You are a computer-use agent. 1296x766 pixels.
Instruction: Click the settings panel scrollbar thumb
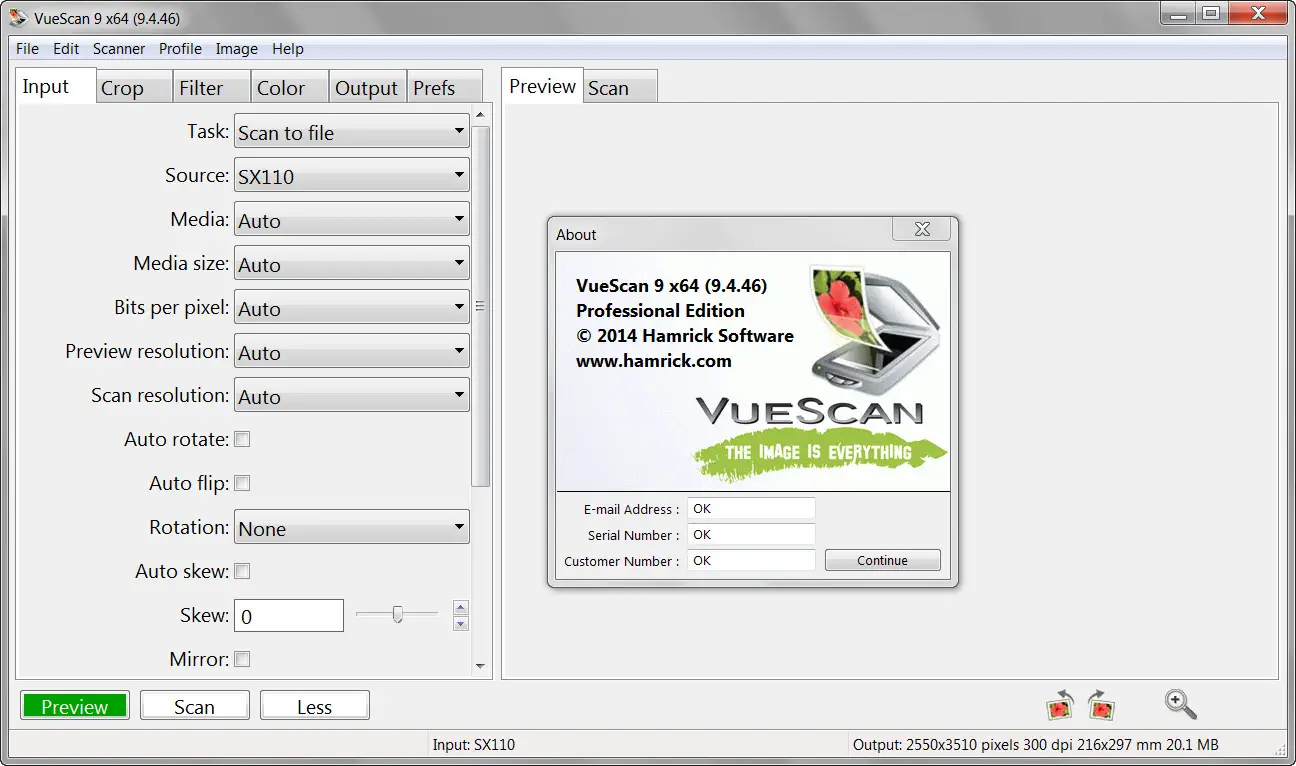(481, 306)
